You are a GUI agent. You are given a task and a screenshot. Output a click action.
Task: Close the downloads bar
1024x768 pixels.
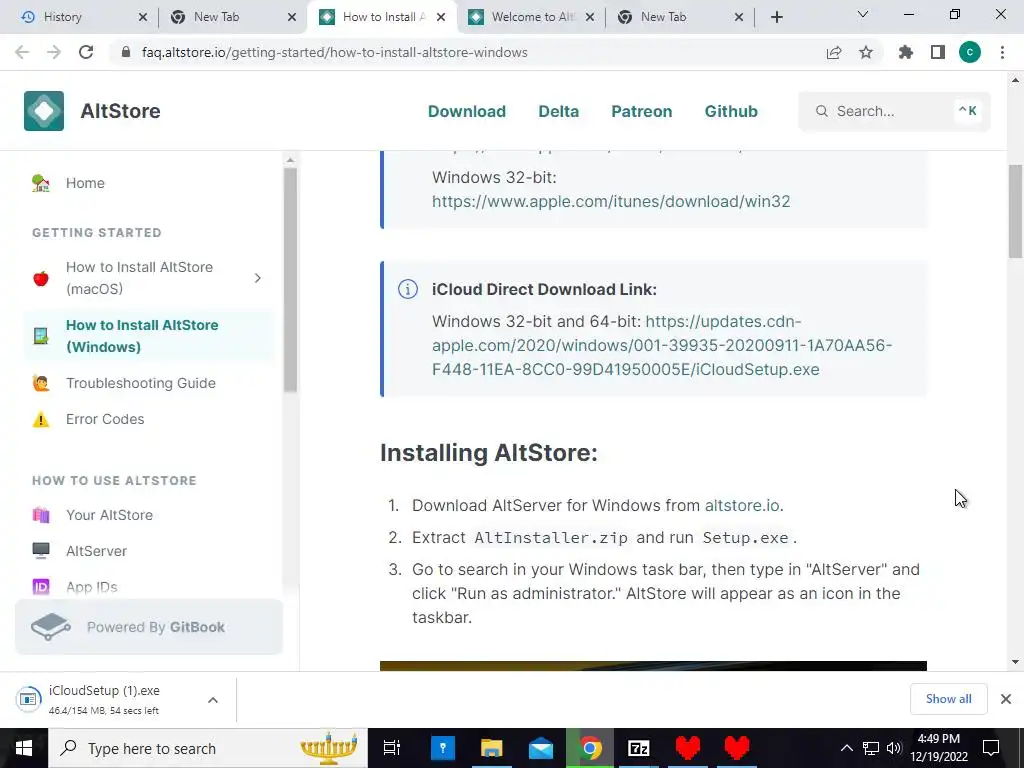pyautogui.click(x=1006, y=699)
